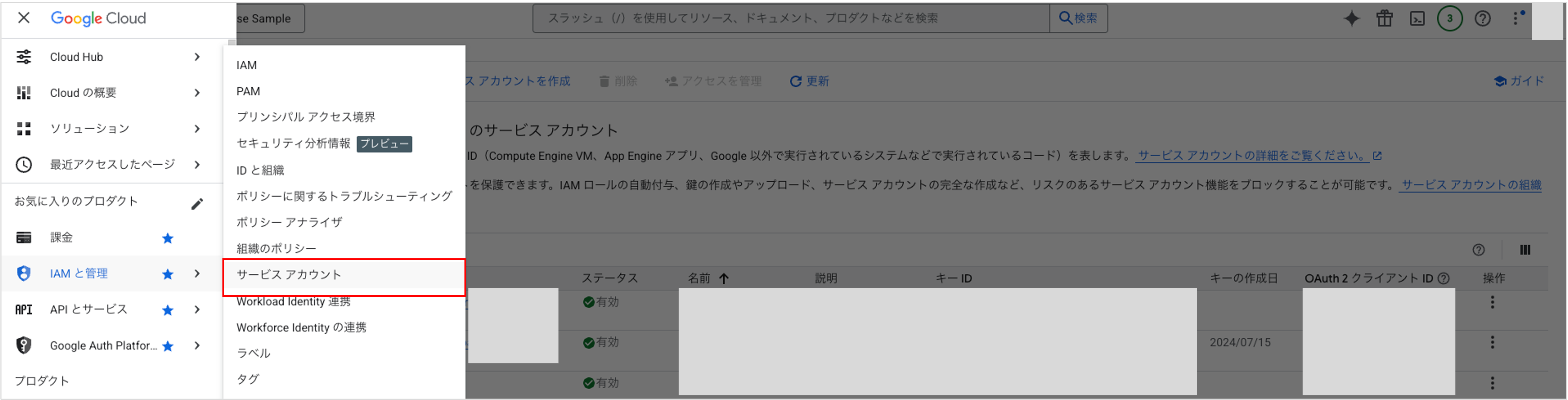Click the API icon for API とサービス

(x=24, y=309)
